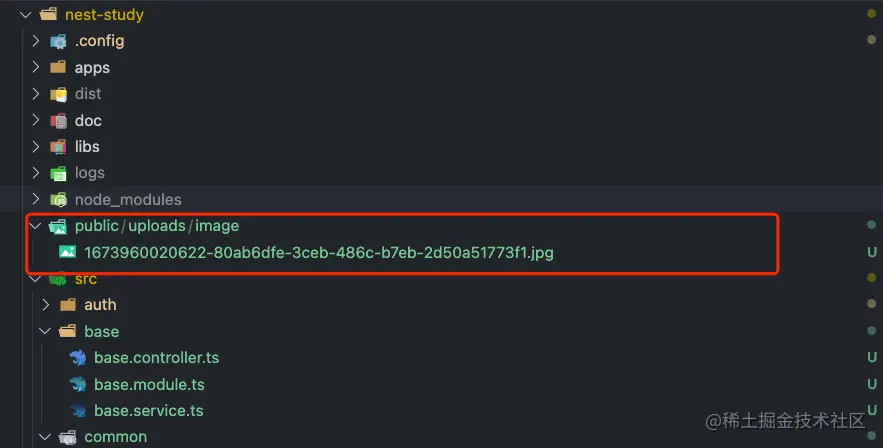The width and height of the screenshot is (883, 448).
Task: Click the libs folder icon
Action: pos(58,147)
